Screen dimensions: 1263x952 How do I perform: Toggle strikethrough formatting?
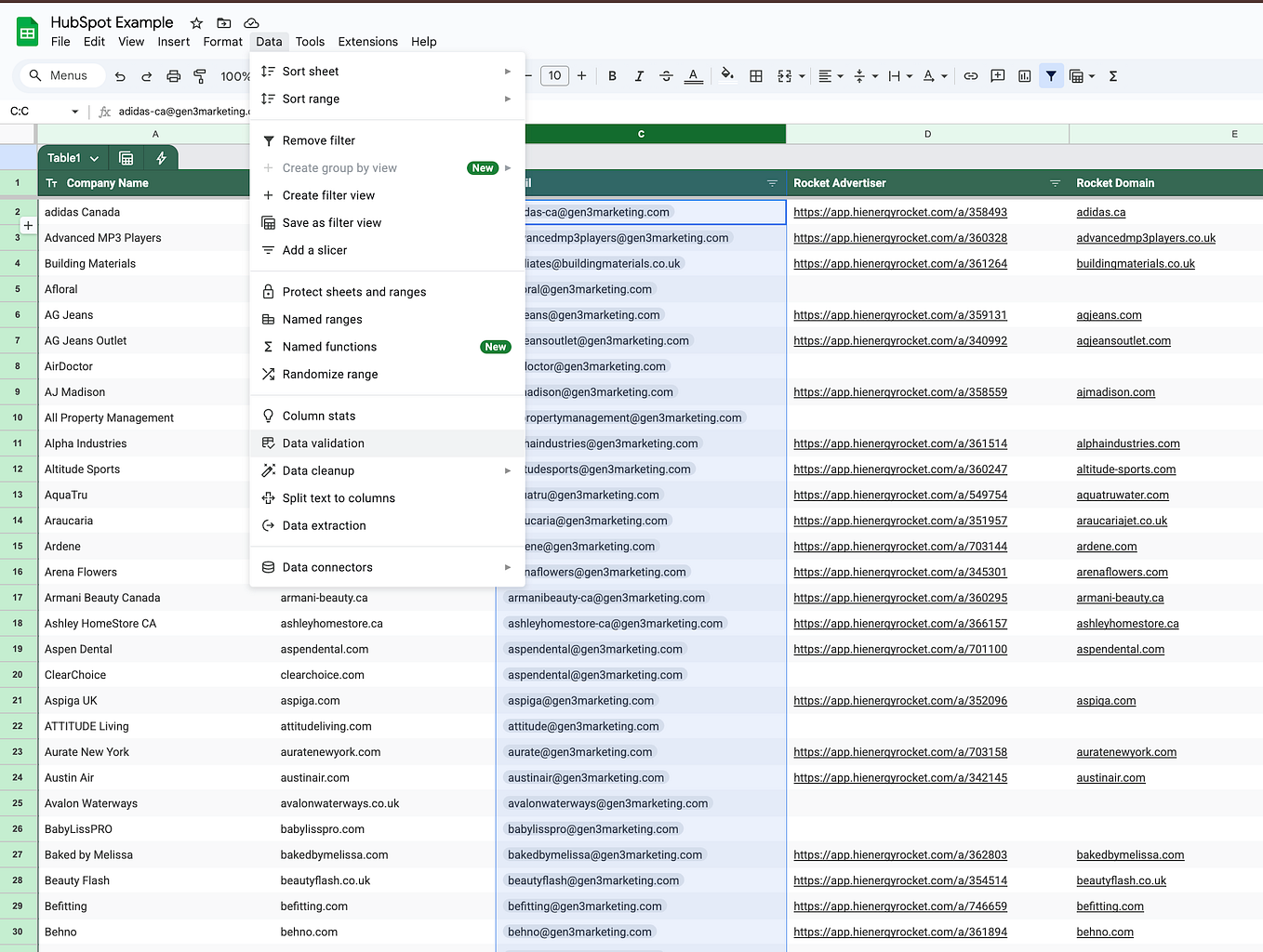click(666, 75)
